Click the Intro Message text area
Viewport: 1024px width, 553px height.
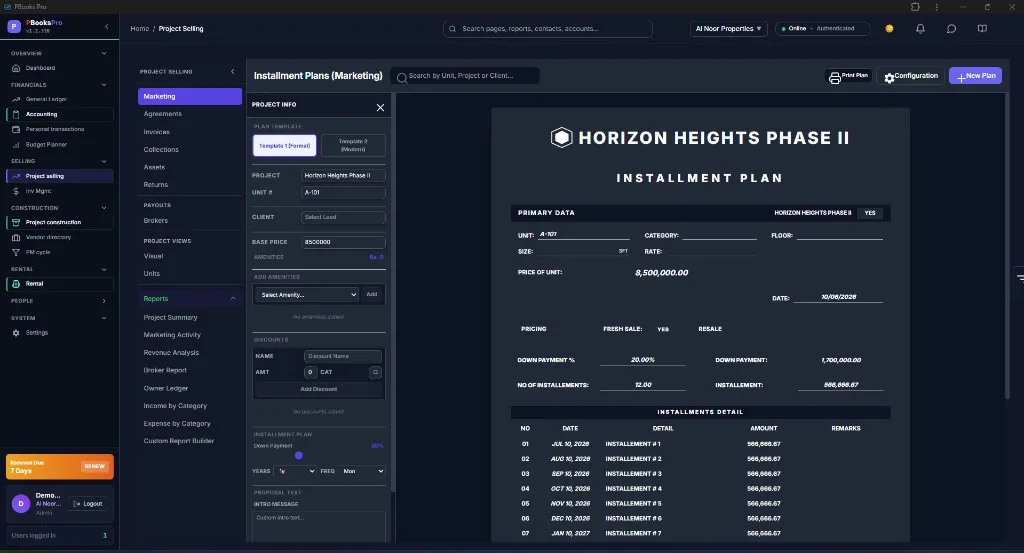tap(319, 526)
